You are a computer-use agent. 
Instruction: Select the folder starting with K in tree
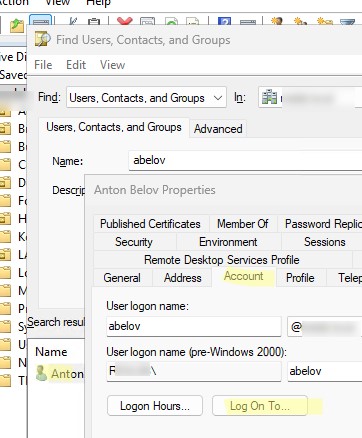[x=13, y=237]
